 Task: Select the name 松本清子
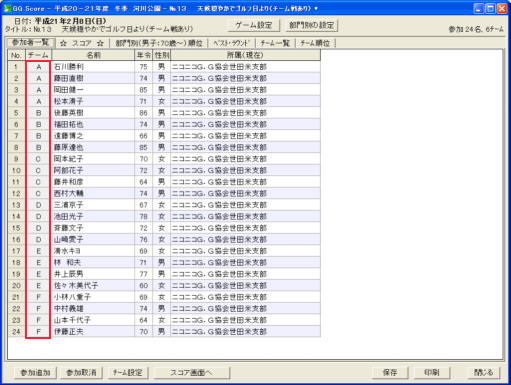pos(69,101)
